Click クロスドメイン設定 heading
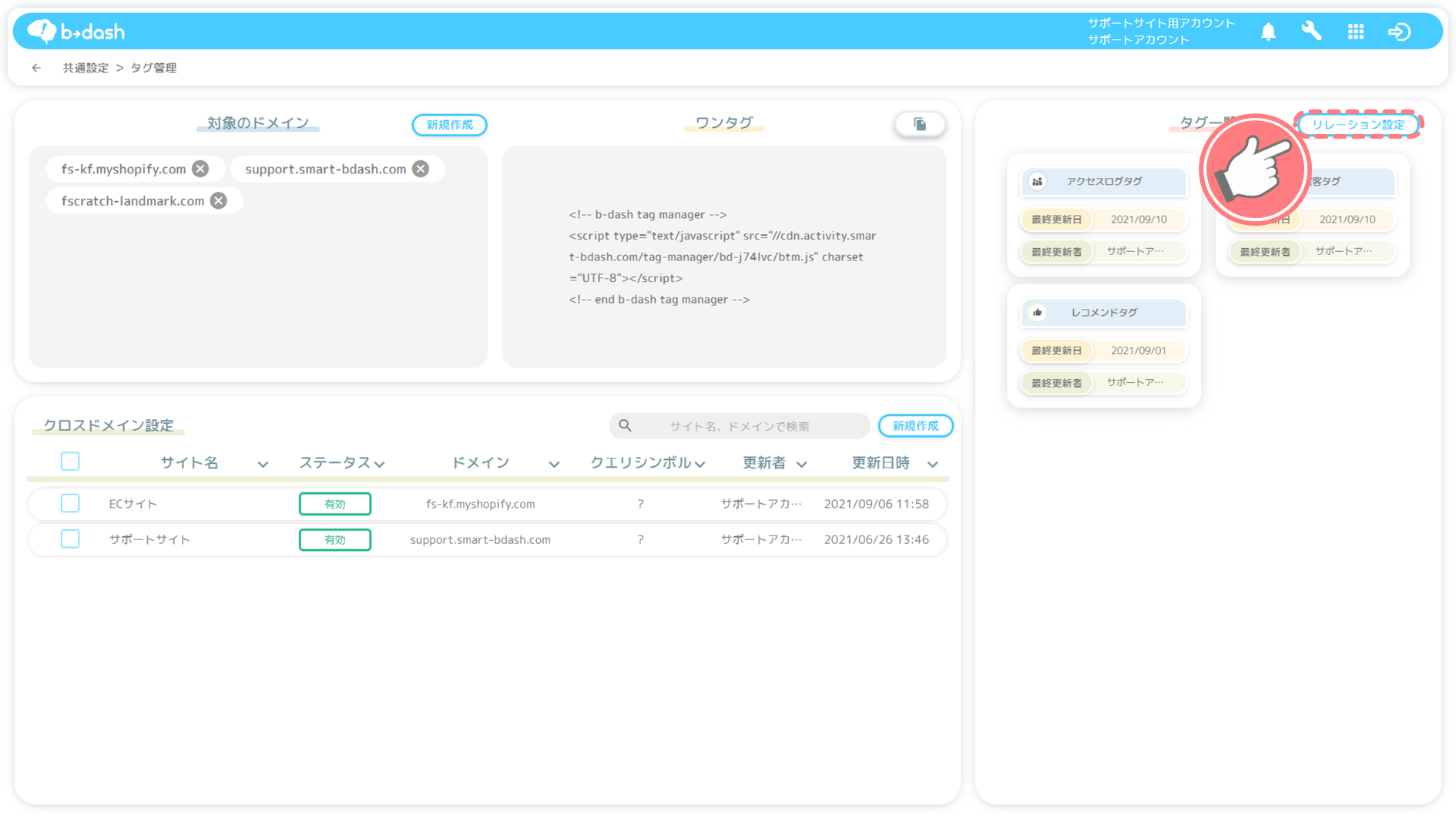 pos(109,425)
